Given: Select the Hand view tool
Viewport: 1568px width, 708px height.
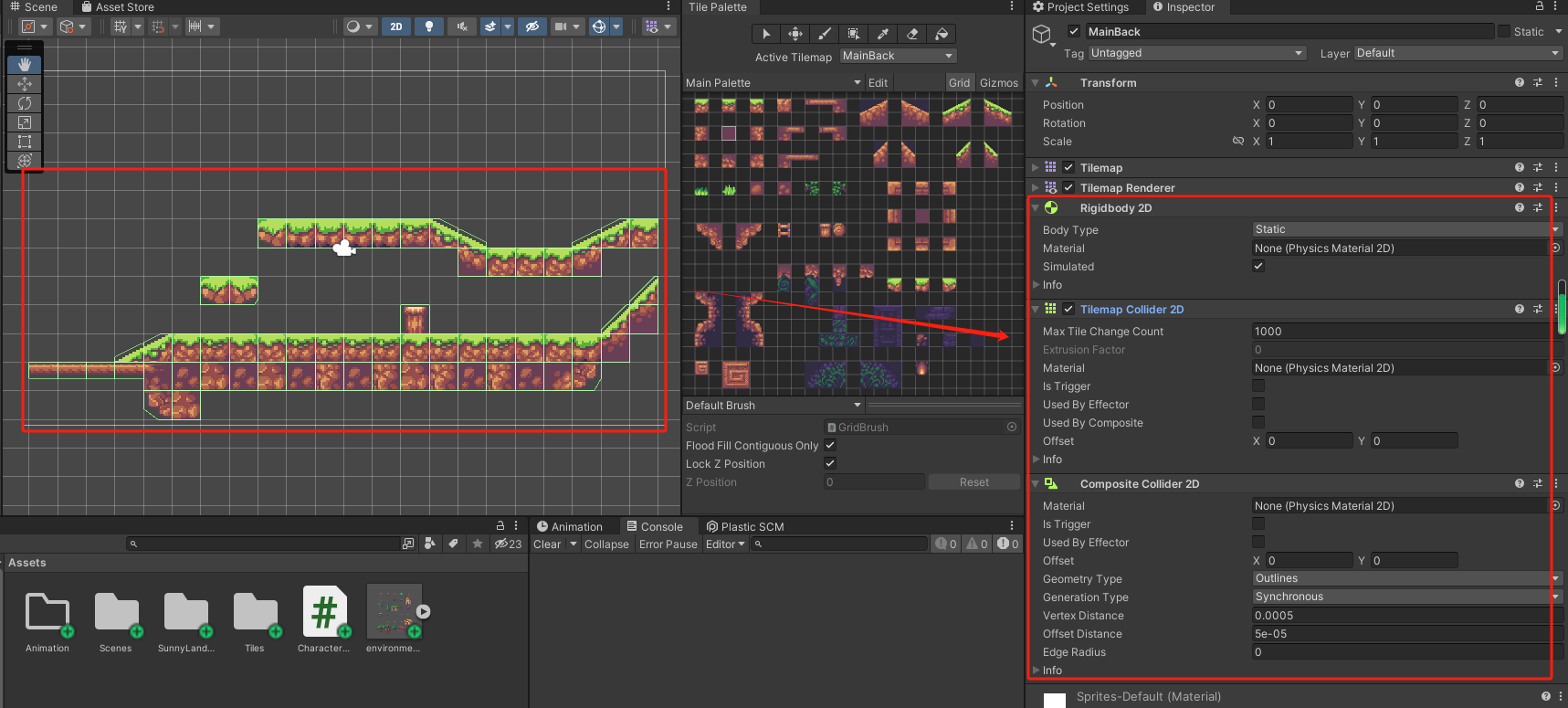Looking at the screenshot, I should (25, 65).
